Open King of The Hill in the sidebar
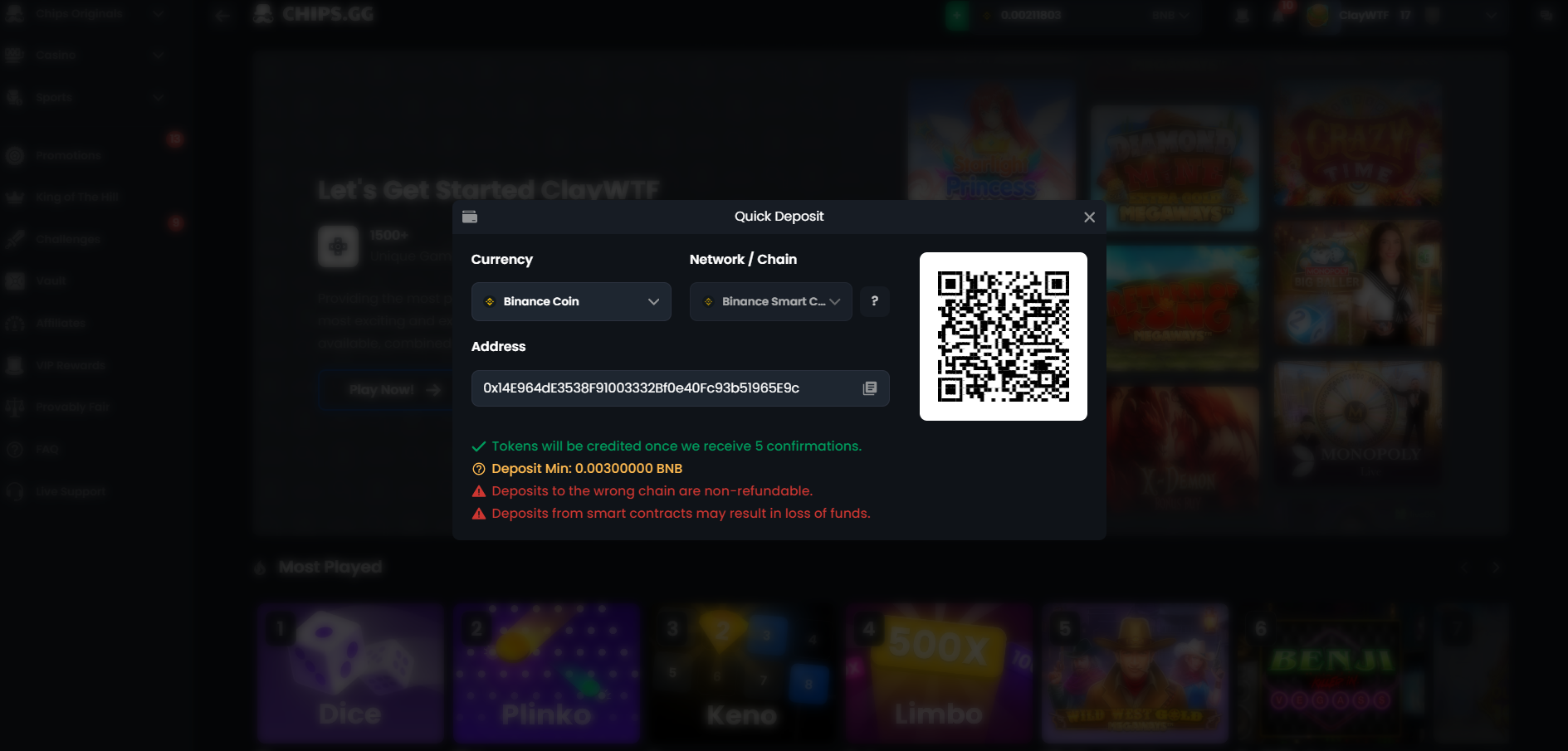 [76, 197]
